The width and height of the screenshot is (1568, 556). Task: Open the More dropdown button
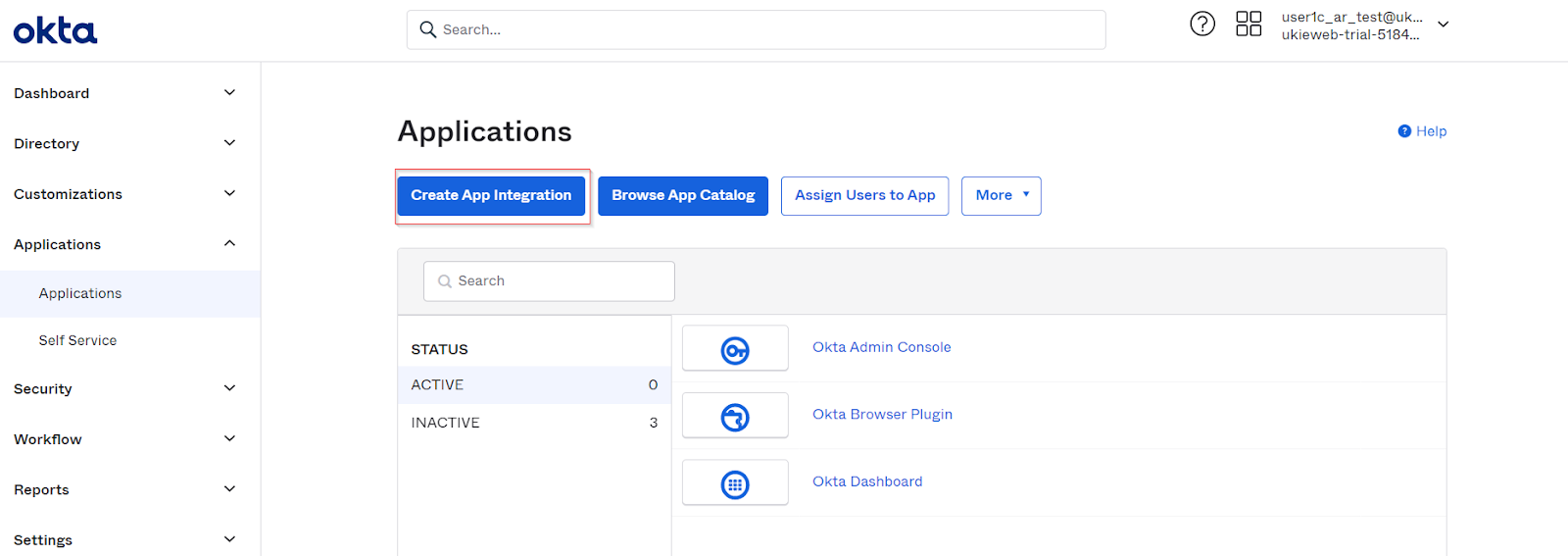1001,195
